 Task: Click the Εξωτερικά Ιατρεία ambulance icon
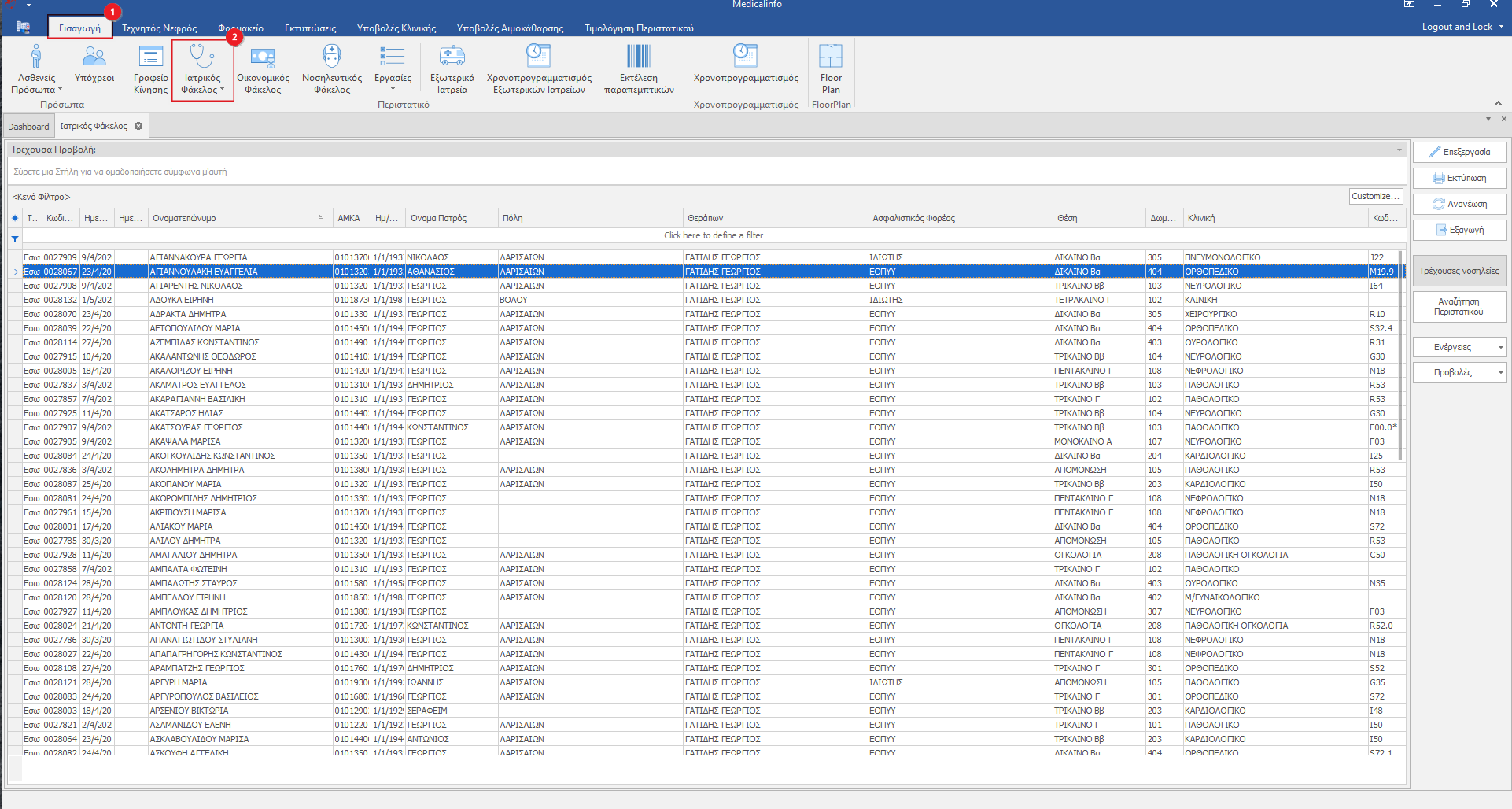[x=452, y=68]
